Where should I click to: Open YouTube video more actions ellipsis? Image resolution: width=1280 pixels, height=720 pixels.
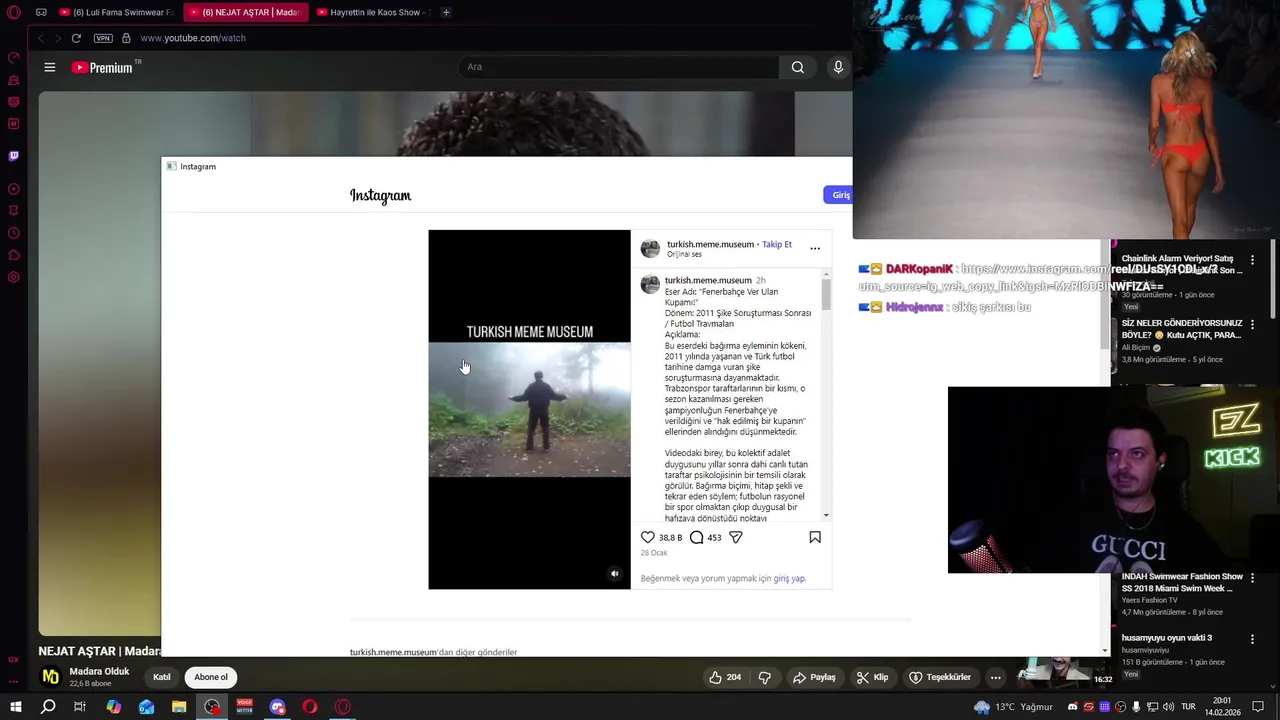995,677
